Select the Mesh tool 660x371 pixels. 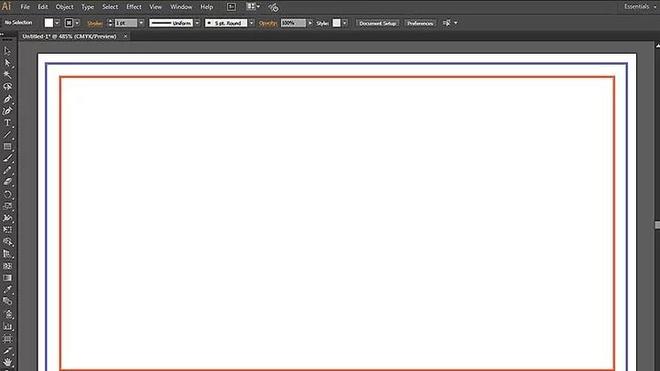click(7, 266)
